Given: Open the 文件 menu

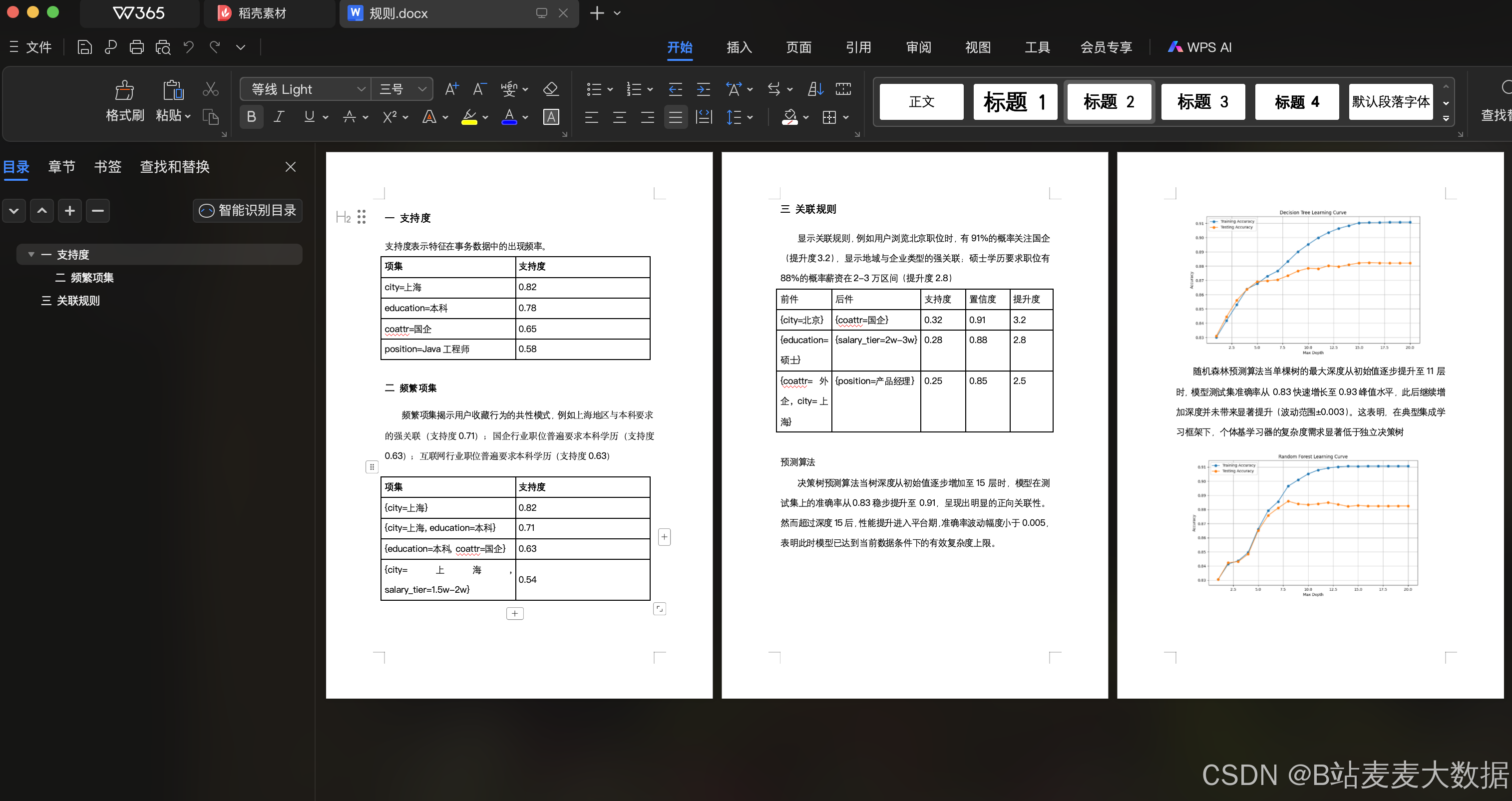Looking at the screenshot, I should click(30, 47).
